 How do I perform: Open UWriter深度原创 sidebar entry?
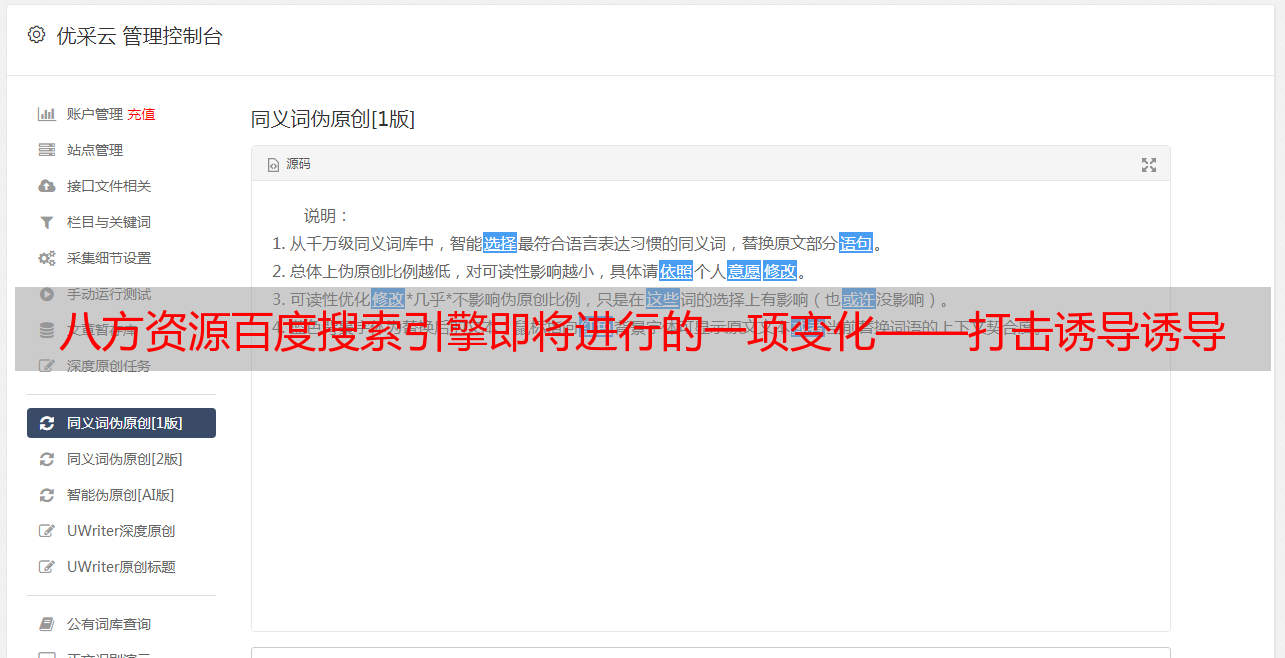point(121,531)
